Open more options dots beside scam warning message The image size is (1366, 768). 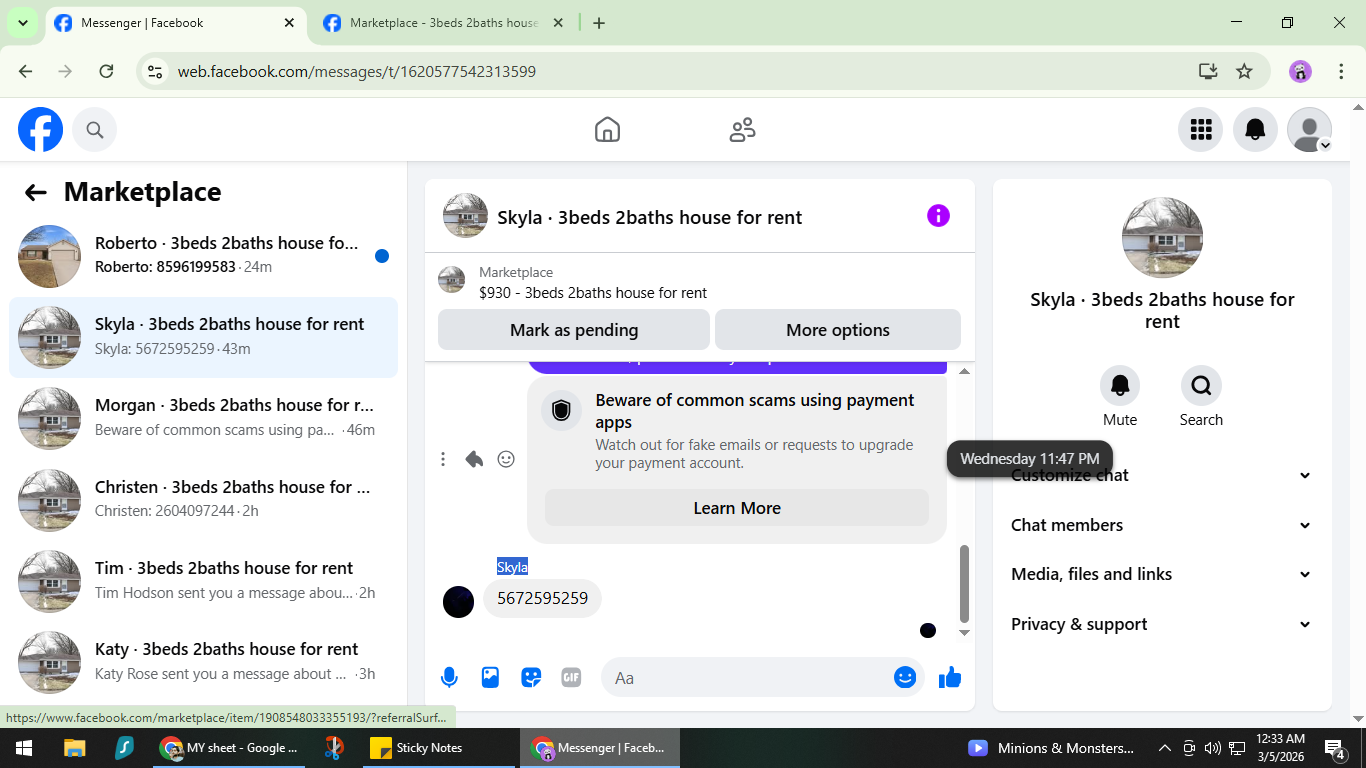click(x=443, y=459)
